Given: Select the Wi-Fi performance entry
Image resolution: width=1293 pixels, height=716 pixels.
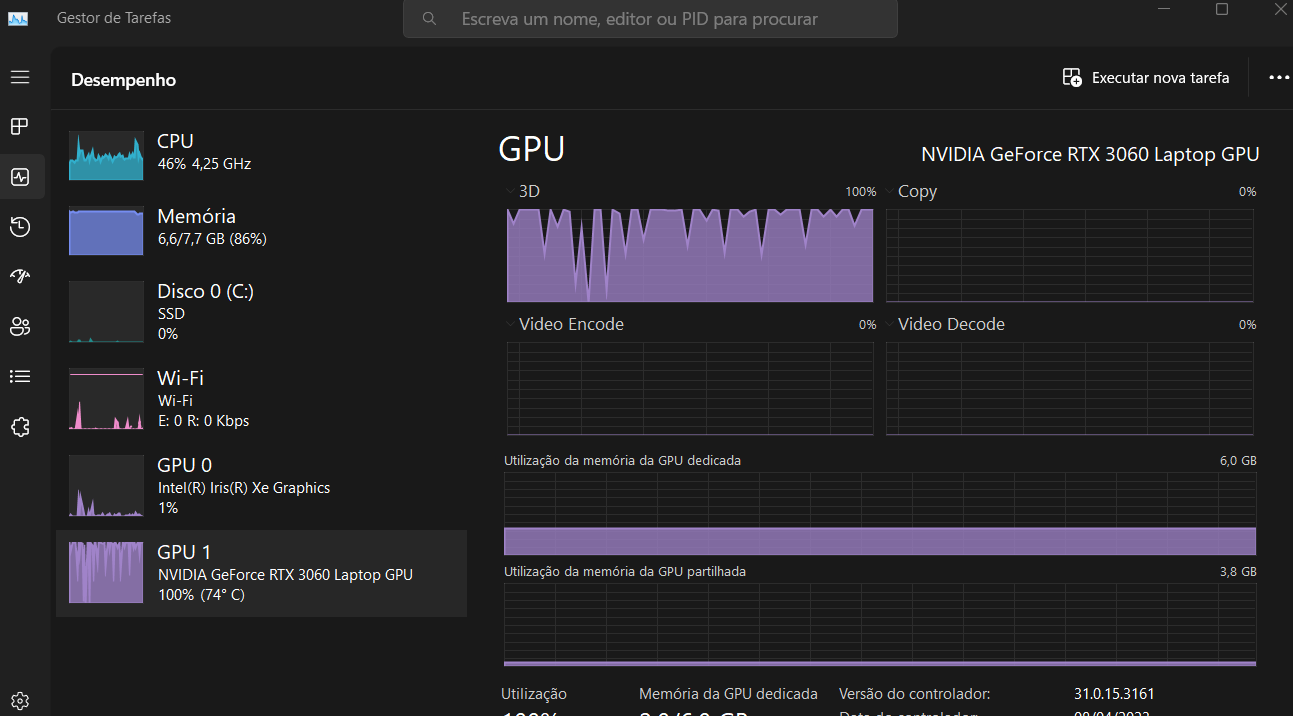Looking at the screenshot, I should point(260,398).
